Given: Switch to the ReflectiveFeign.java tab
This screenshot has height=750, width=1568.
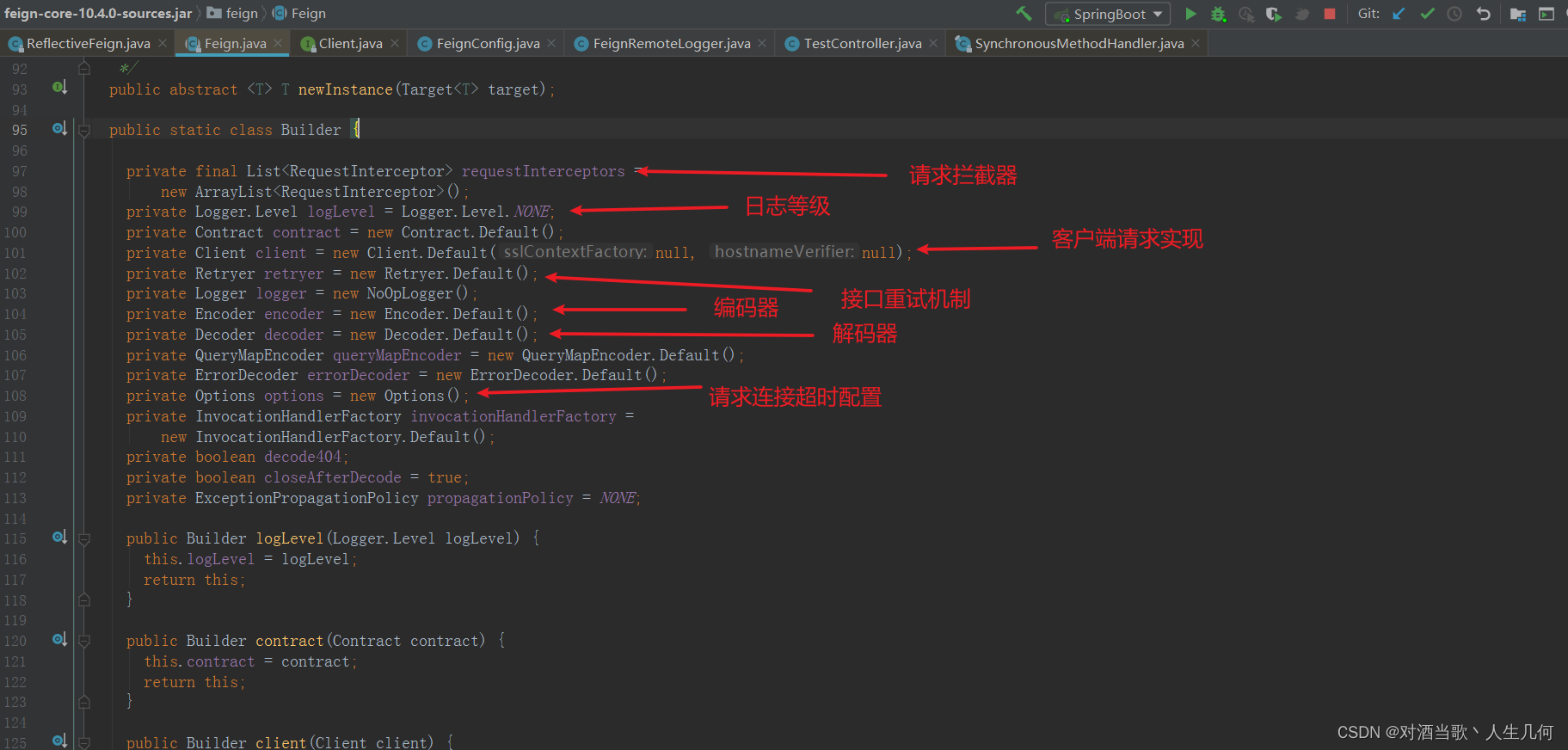Looking at the screenshot, I should tap(88, 43).
